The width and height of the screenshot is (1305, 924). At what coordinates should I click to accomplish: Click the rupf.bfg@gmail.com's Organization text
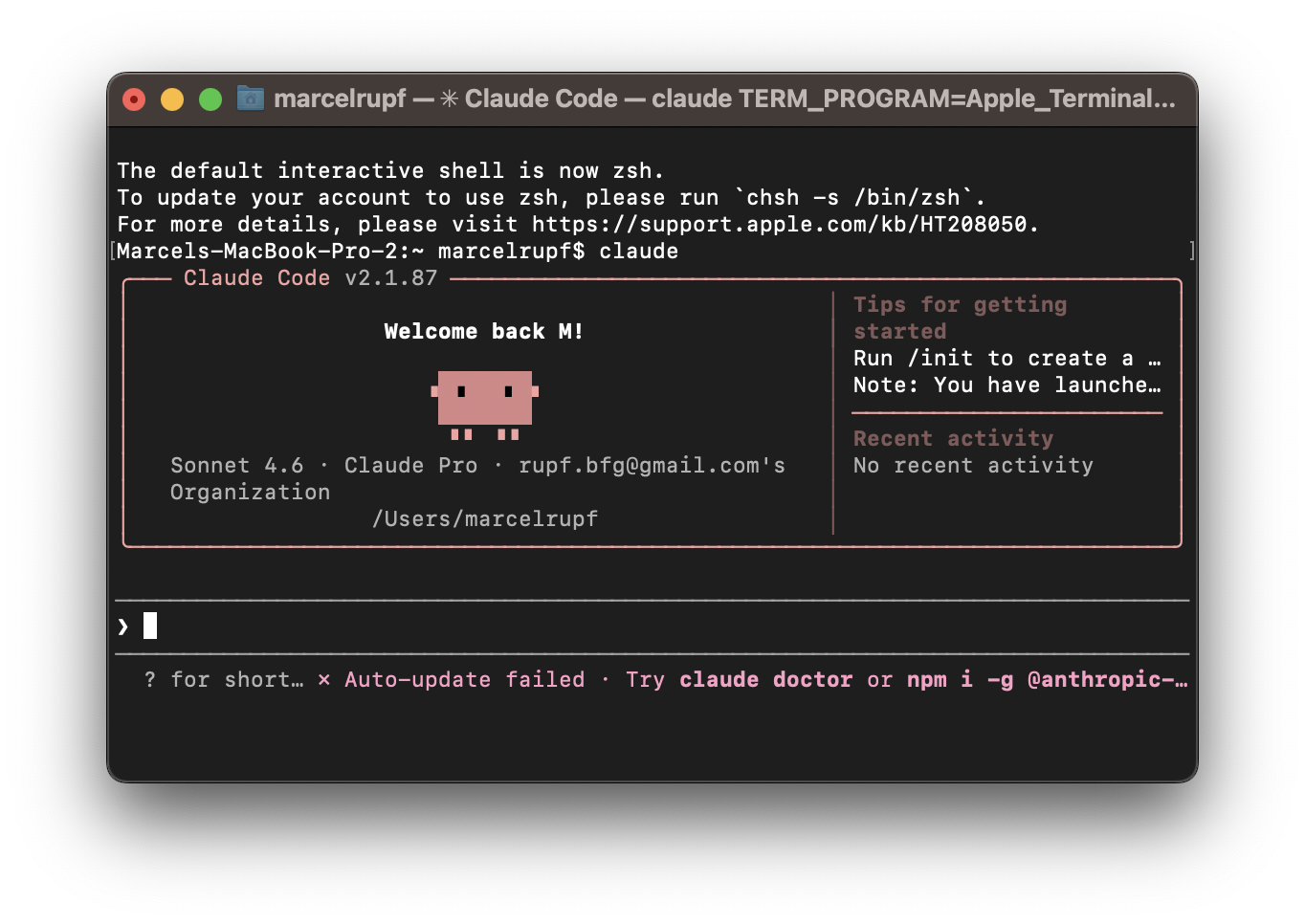[477, 479]
